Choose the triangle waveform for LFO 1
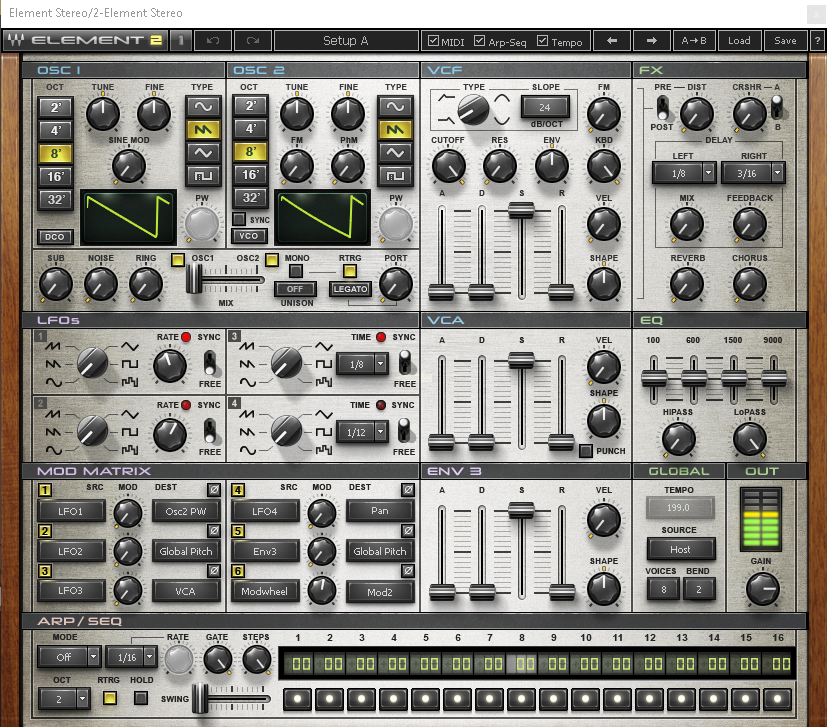Image resolution: width=827 pixels, height=727 pixels. (x=130, y=346)
